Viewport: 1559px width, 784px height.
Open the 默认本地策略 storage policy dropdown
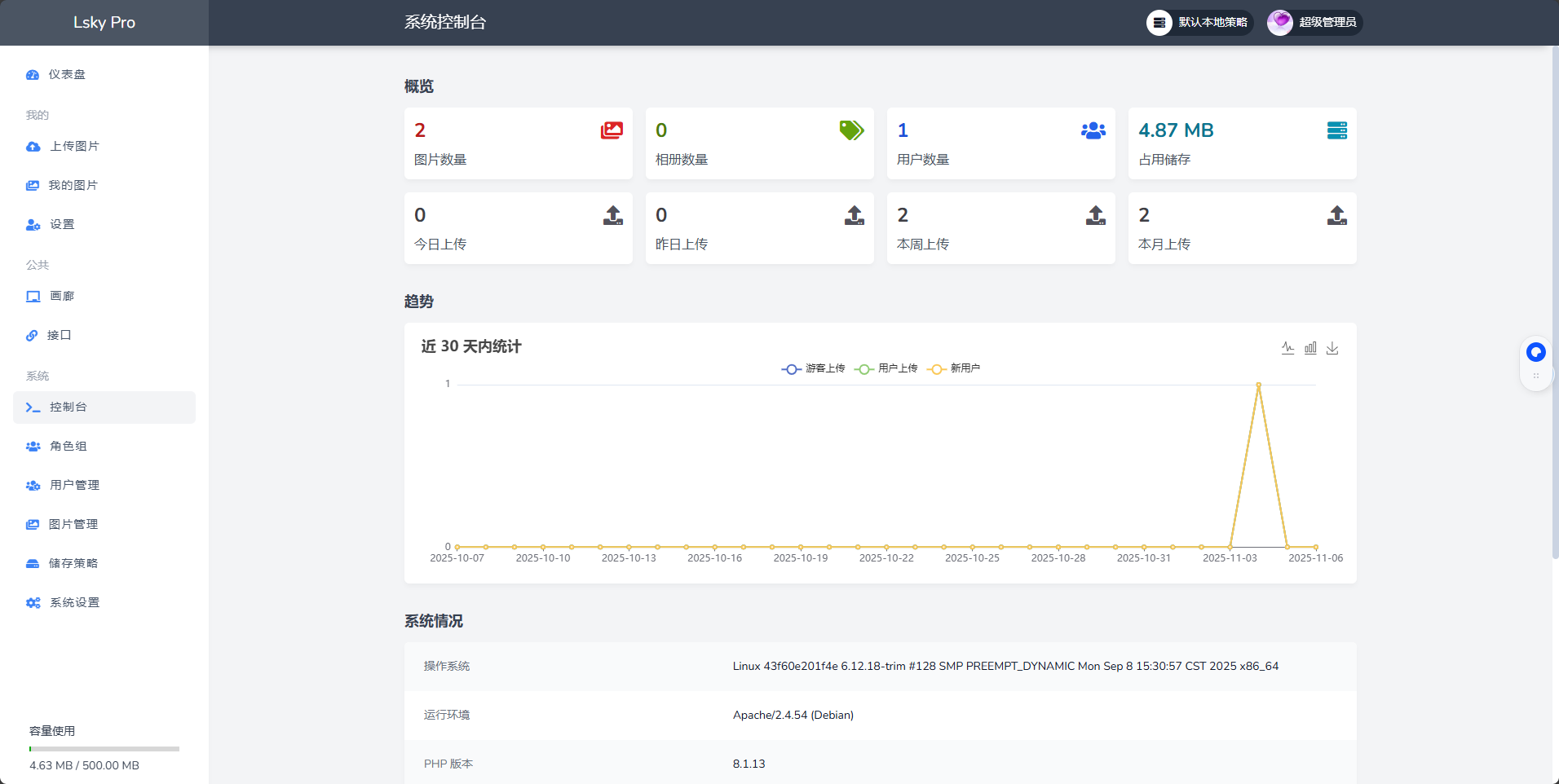[1199, 23]
